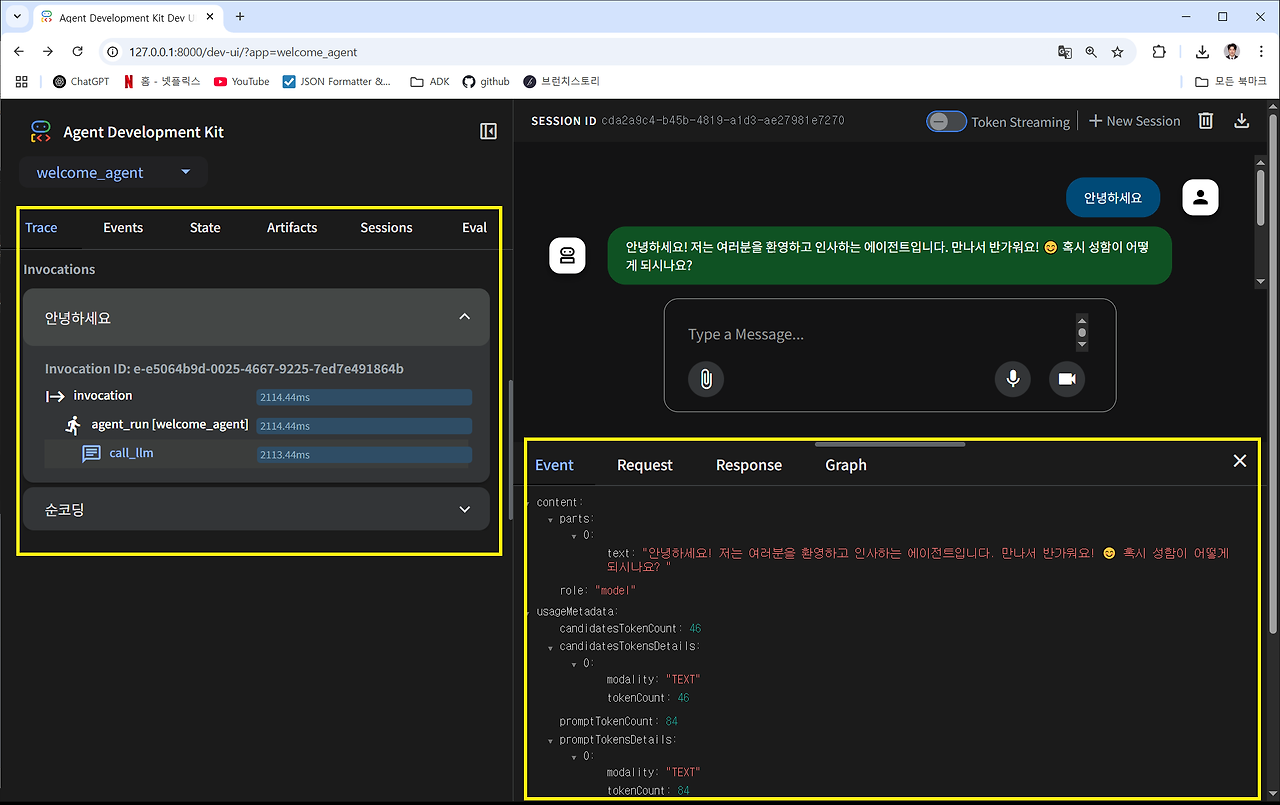The image size is (1280, 805).
Task: Click the user avatar icon in chat
Action: [1201, 197]
